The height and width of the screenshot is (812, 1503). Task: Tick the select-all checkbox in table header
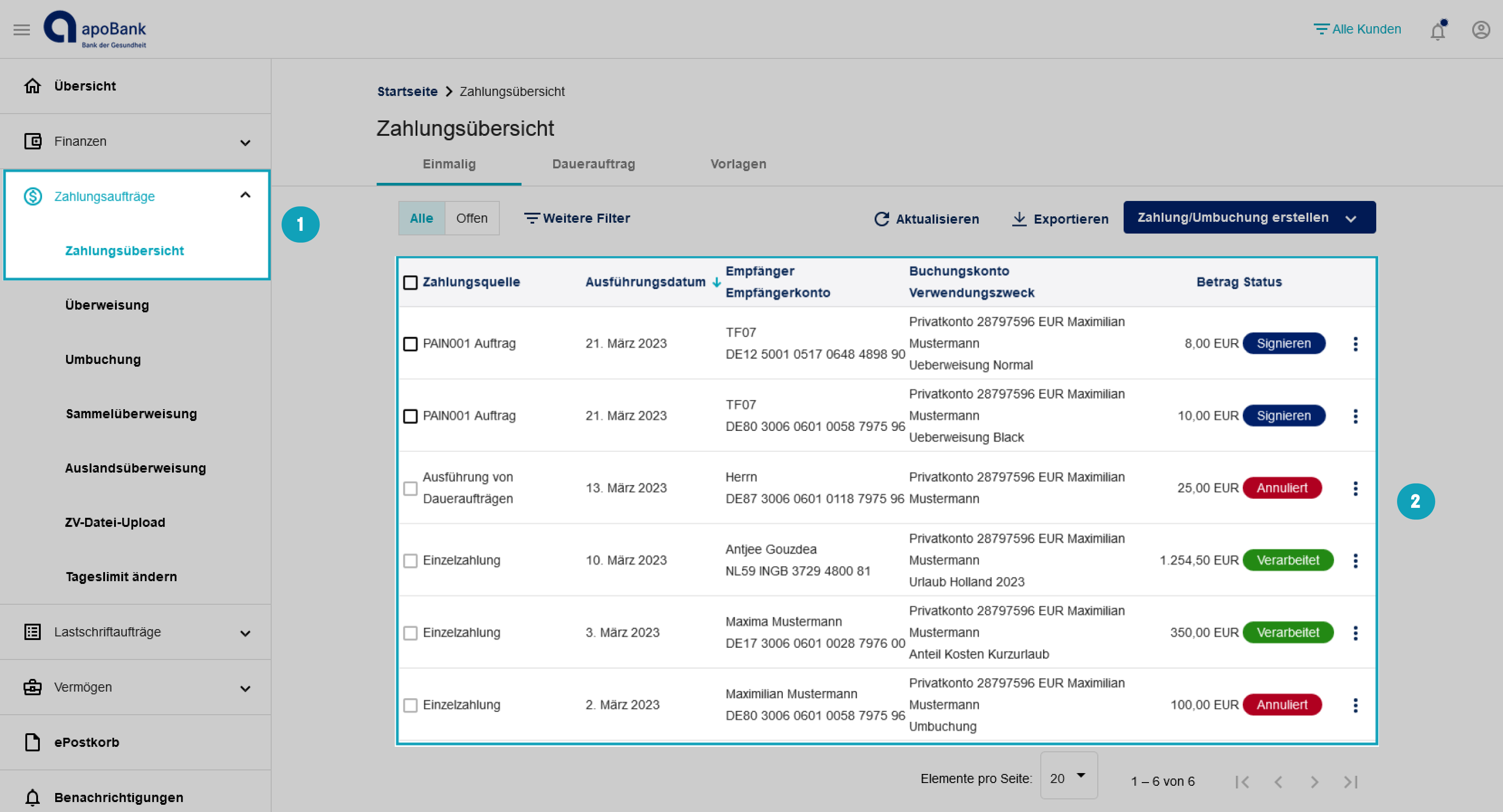coord(411,282)
